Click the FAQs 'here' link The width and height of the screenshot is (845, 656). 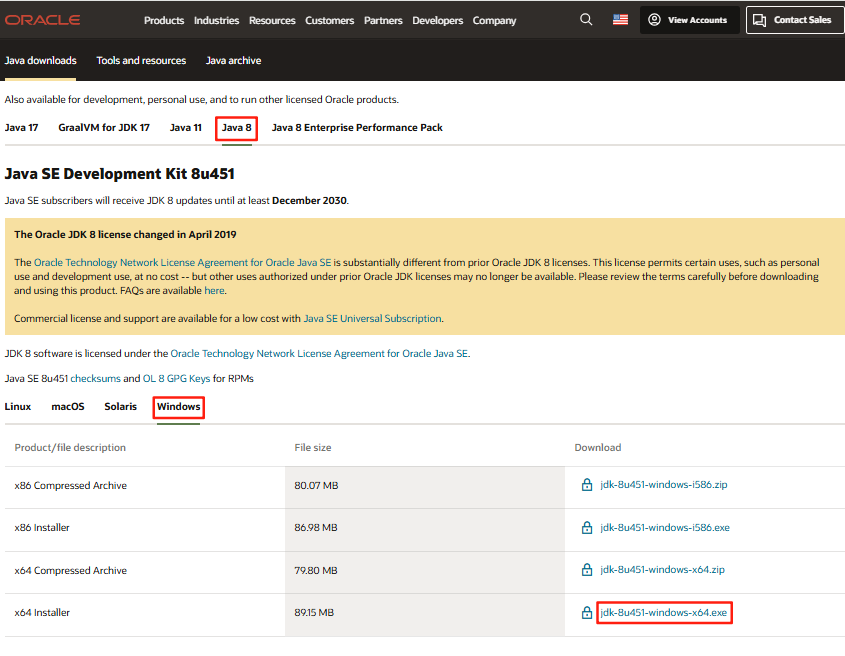pyautogui.click(x=214, y=291)
